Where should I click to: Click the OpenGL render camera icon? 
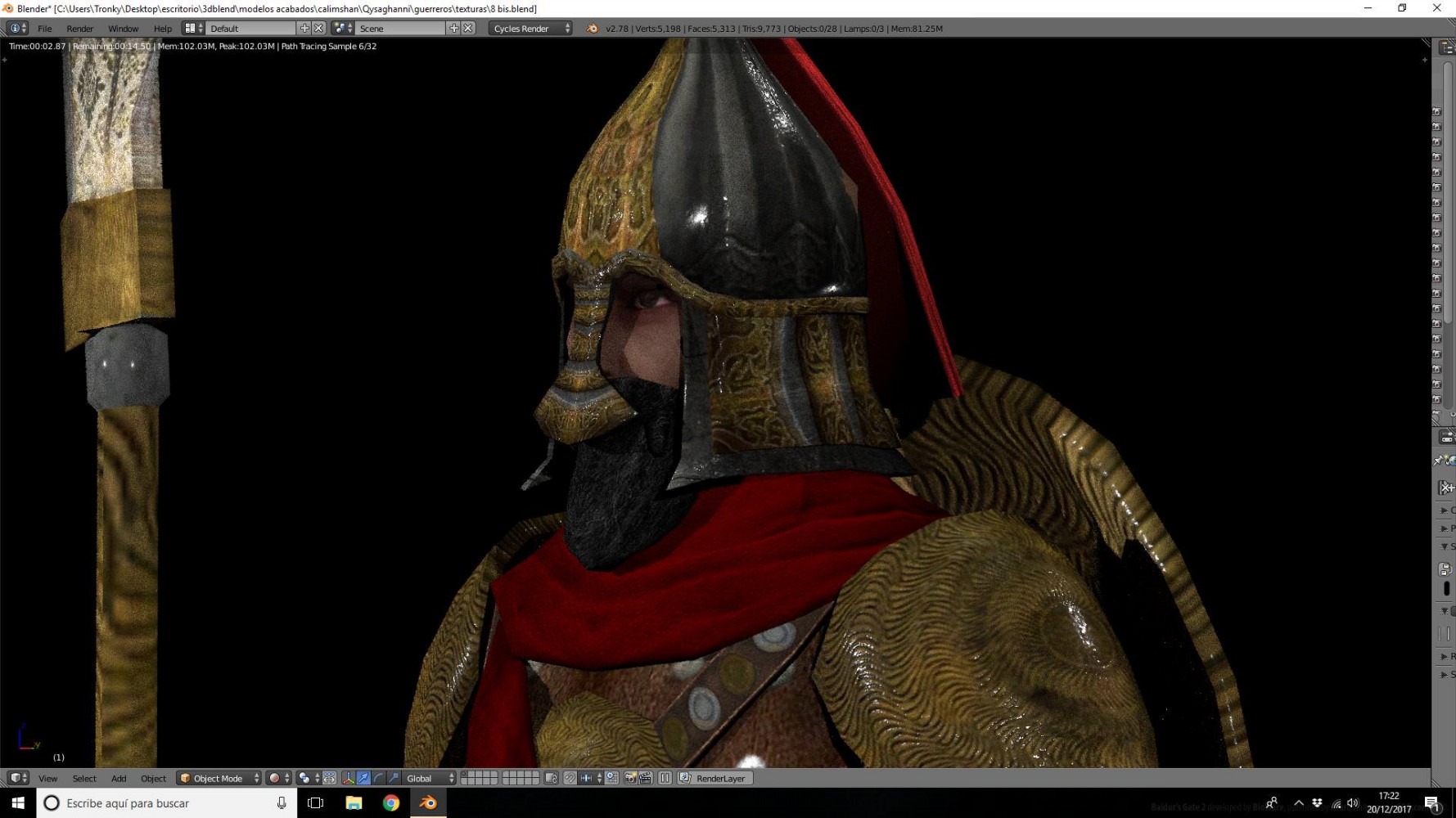click(x=630, y=778)
